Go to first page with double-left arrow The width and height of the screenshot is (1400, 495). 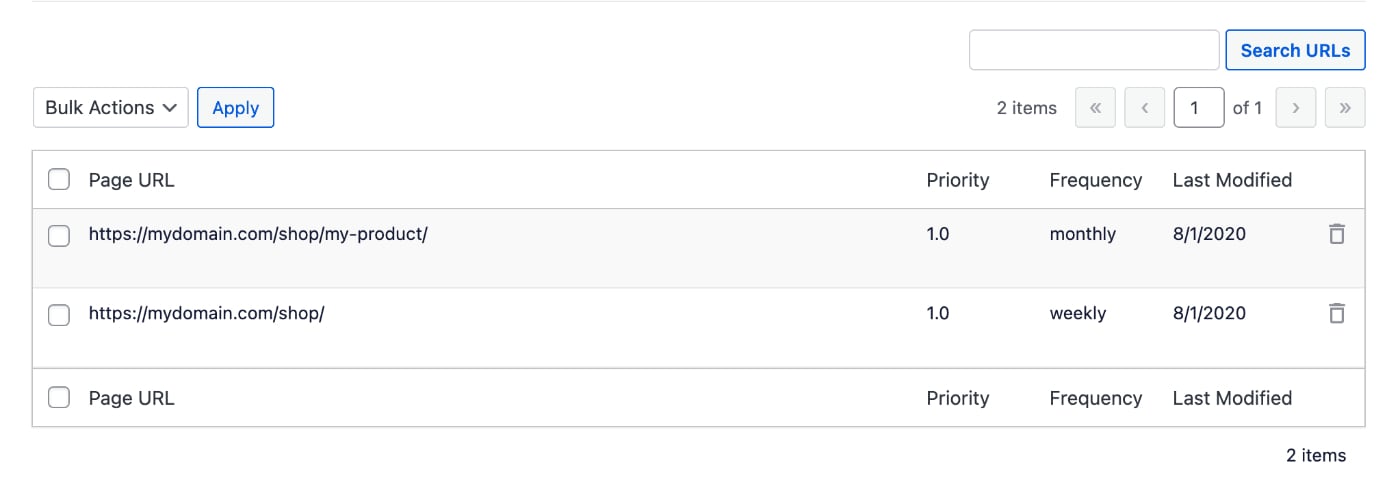click(x=1095, y=108)
